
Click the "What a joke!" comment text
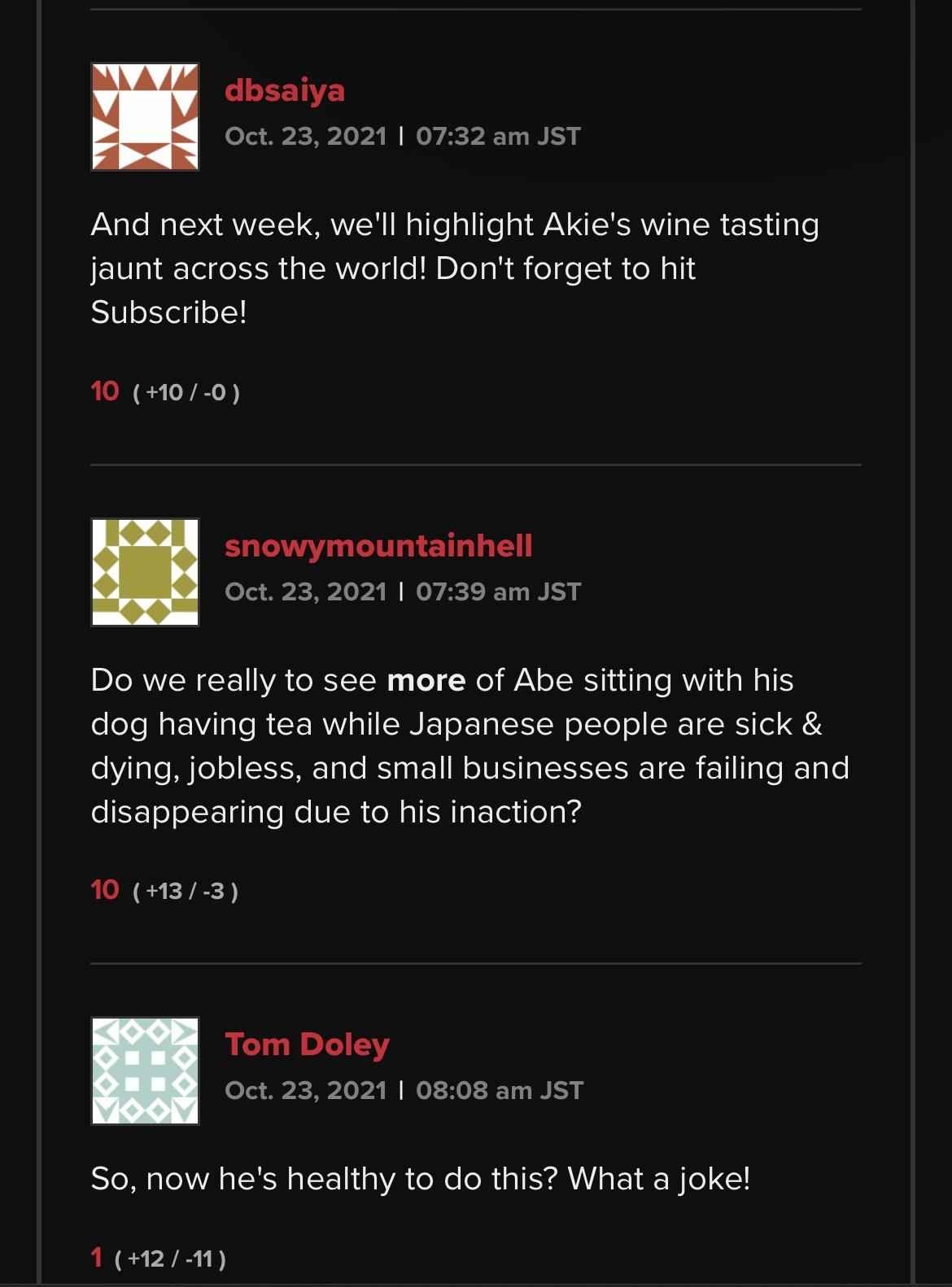pos(658,1178)
